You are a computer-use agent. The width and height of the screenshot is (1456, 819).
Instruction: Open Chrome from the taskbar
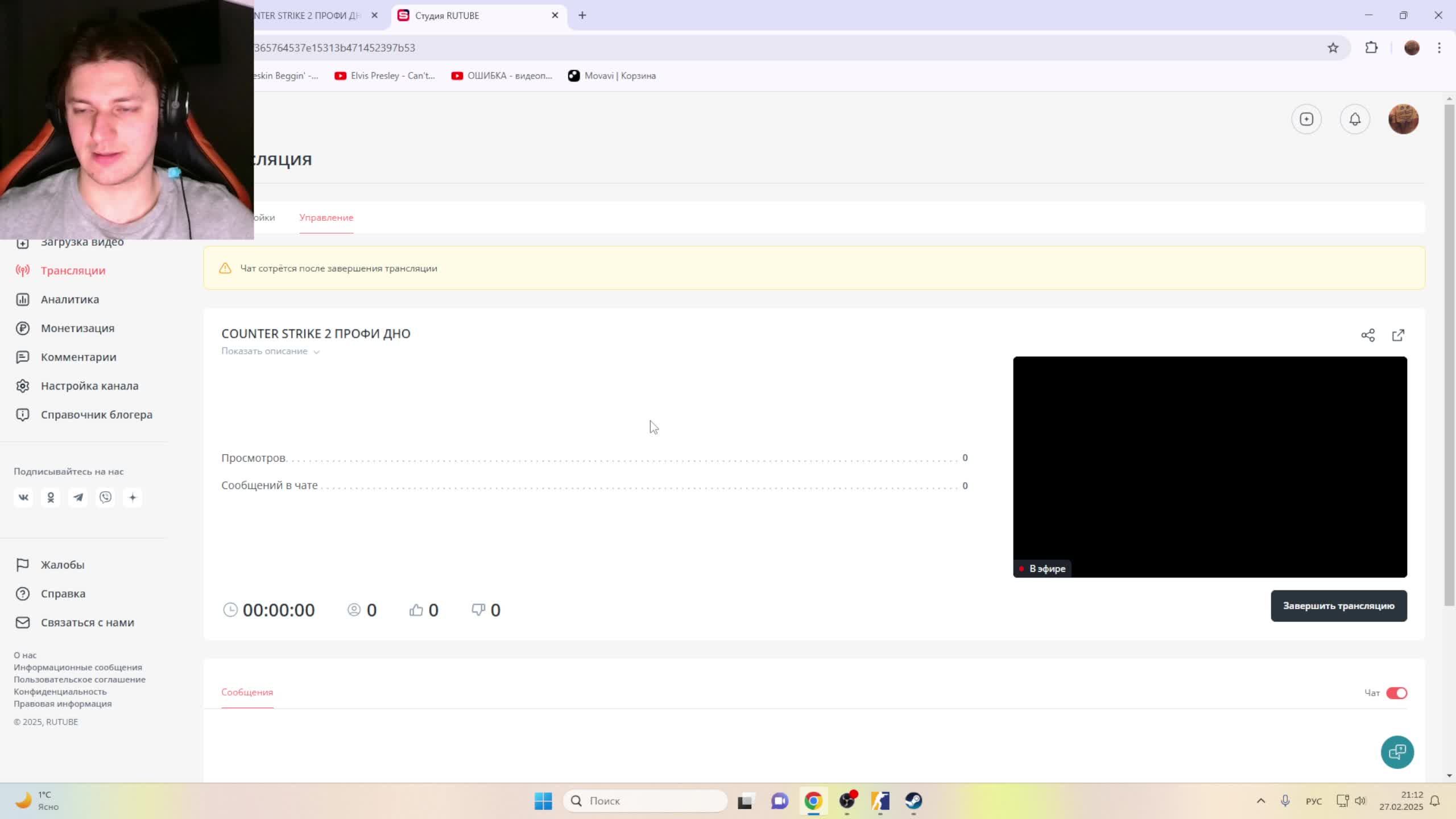click(x=813, y=801)
